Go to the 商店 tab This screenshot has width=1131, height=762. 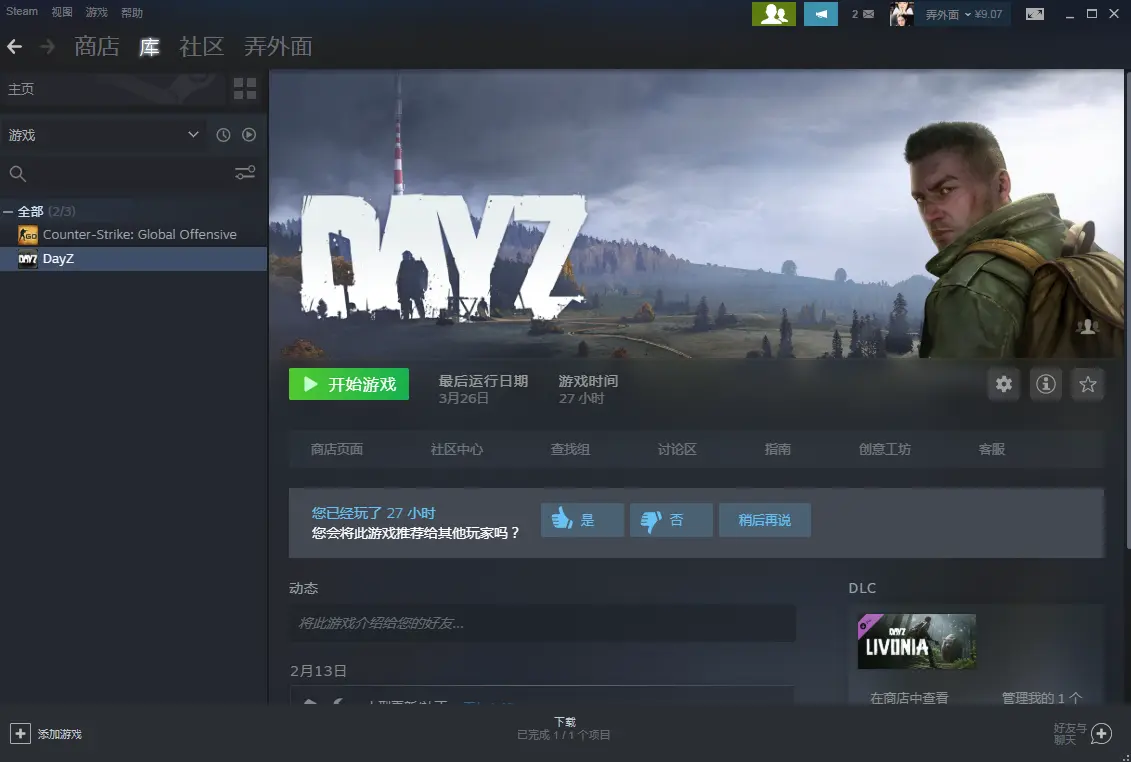(97, 47)
